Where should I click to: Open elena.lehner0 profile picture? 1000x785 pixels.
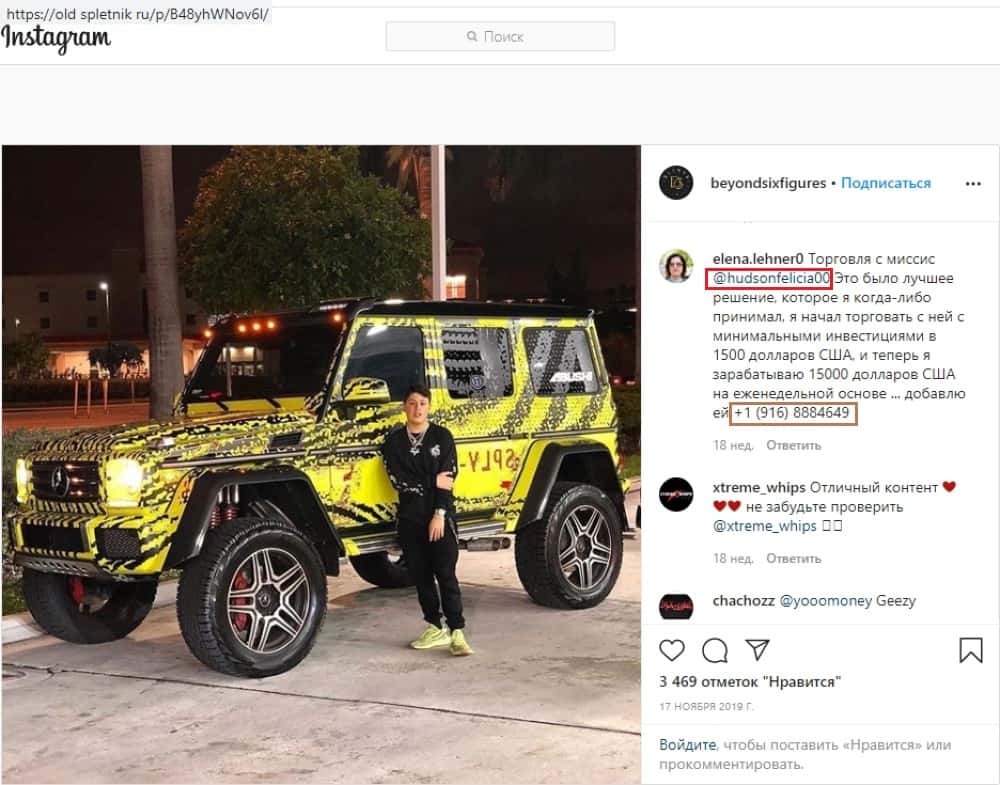tap(676, 265)
